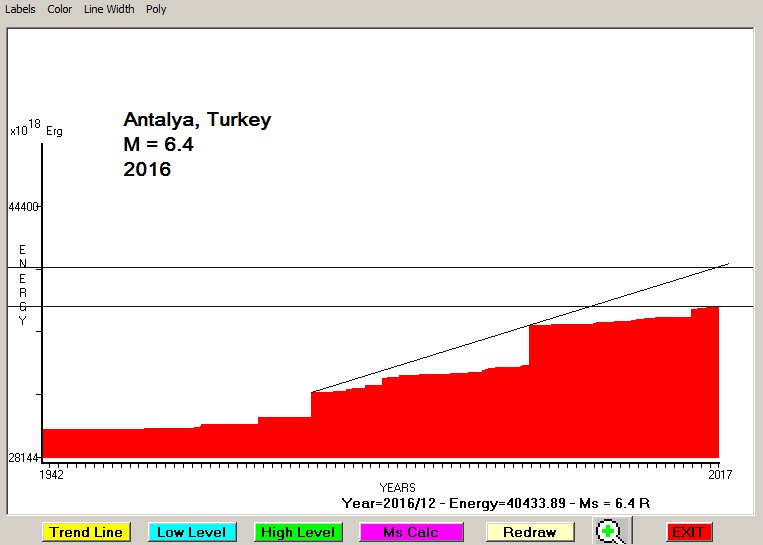This screenshot has width=763, height=545.
Task: Click the 28144 y-axis value label
Action: 23,458
